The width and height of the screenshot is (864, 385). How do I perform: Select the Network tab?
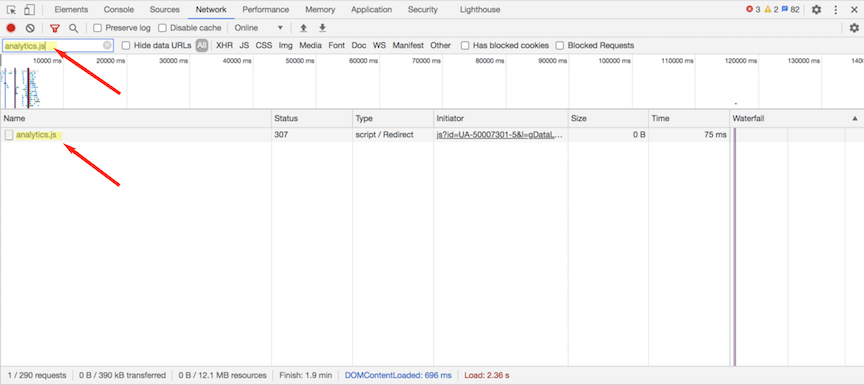pos(211,9)
